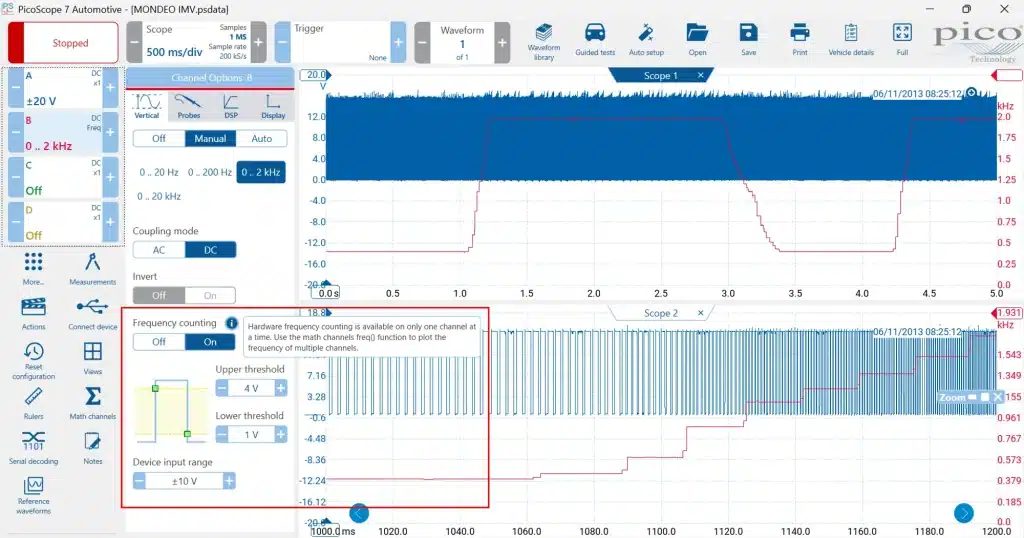Pan Scope 2 right with blue arrow
This screenshot has width=1024, height=538.
[964, 513]
